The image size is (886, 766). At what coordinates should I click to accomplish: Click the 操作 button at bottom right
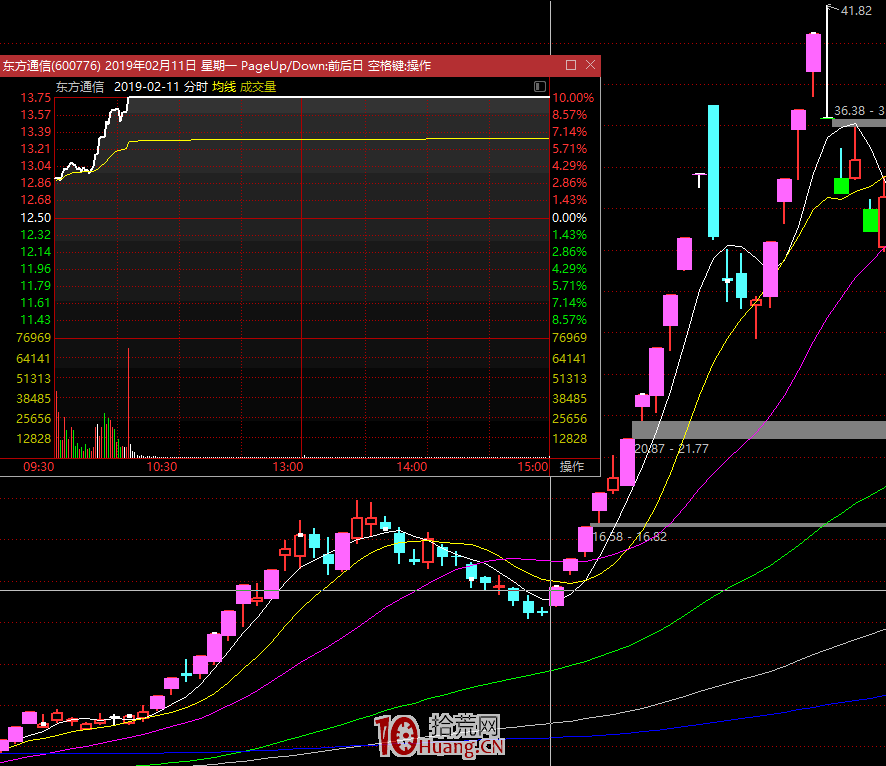572,467
